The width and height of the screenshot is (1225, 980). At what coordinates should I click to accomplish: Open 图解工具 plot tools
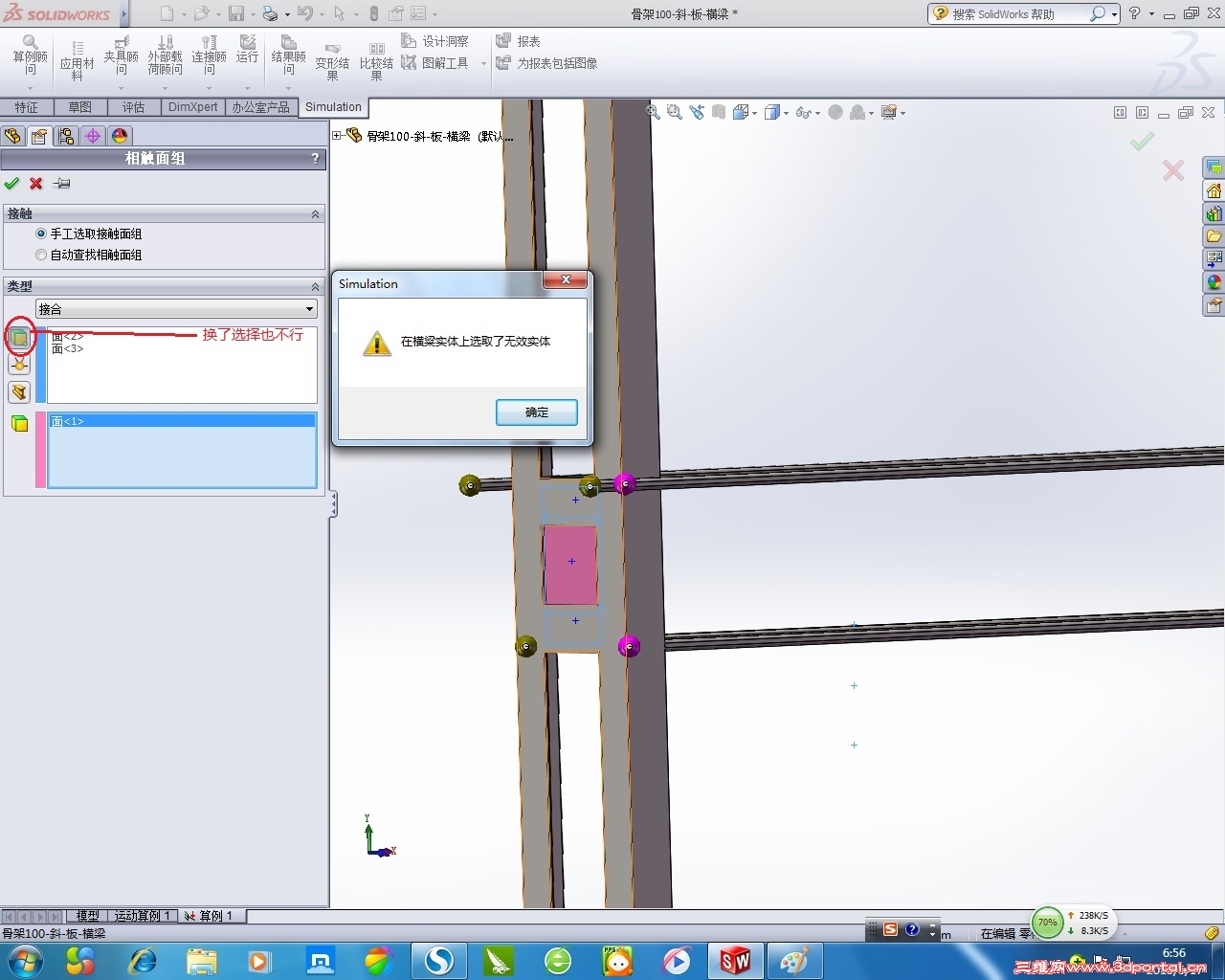click(435, 63)
